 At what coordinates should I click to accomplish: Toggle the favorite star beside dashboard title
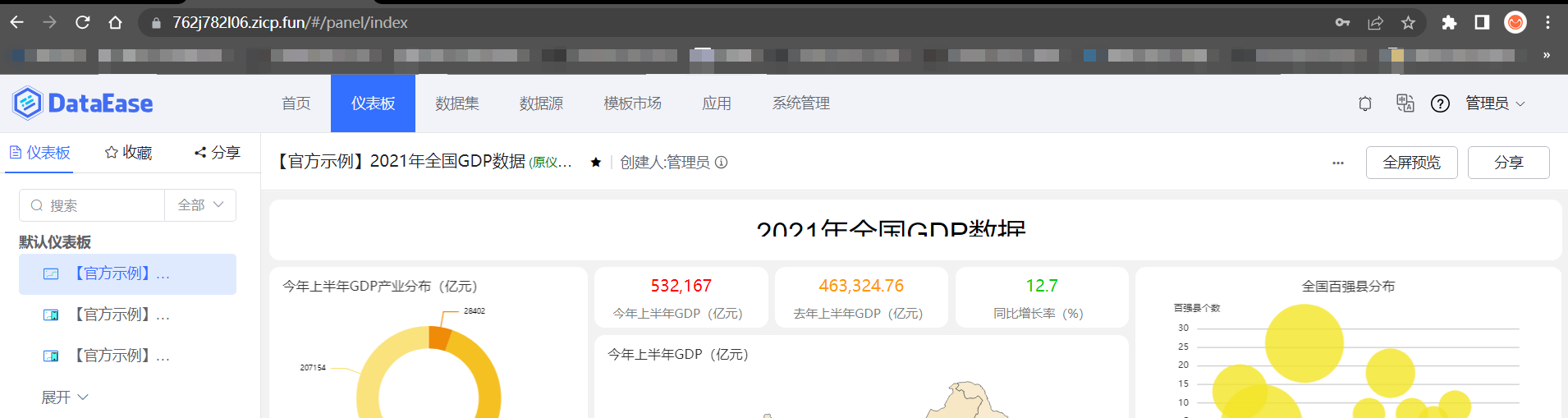tap(596, 163)
